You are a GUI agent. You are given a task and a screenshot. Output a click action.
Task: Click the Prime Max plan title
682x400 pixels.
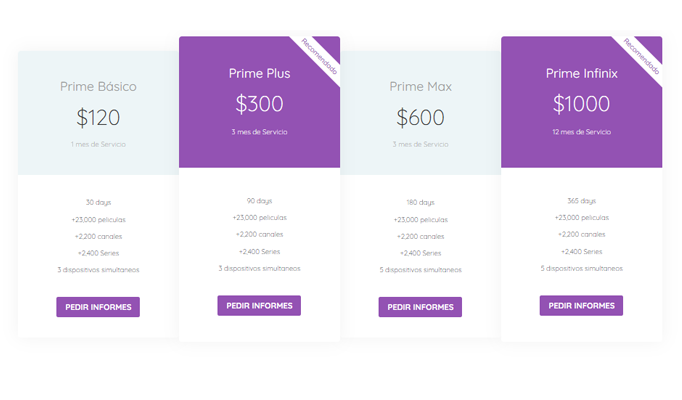[420, 86]
